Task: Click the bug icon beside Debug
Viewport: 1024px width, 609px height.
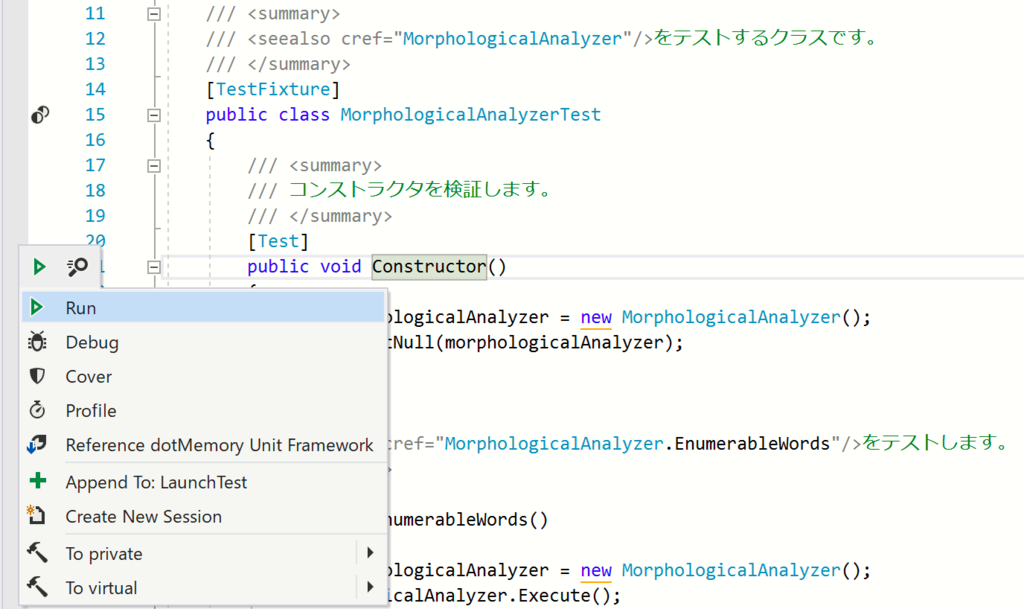Action: point(37,341)
